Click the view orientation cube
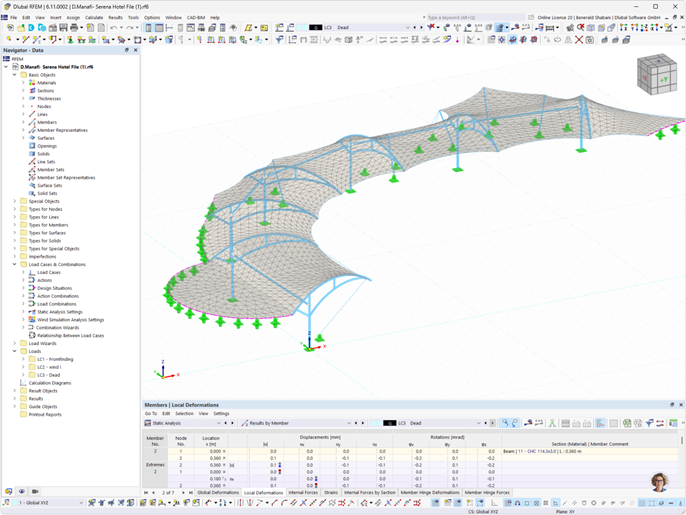Image resolution: width=686 pixels, height=515 pixels. coord(656,76)
